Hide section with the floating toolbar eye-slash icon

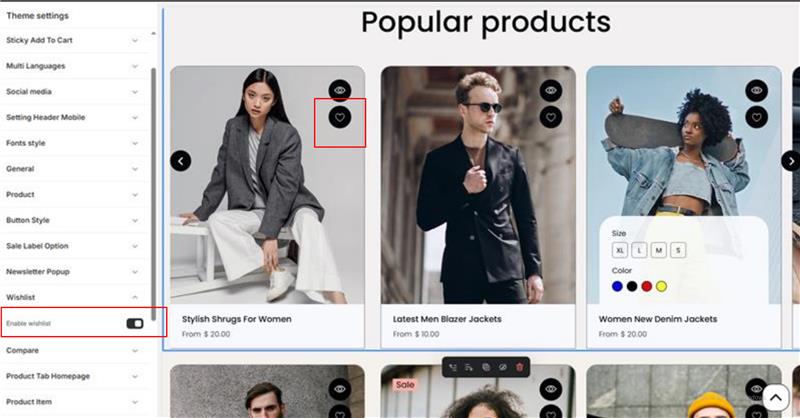tap(503, 367)
